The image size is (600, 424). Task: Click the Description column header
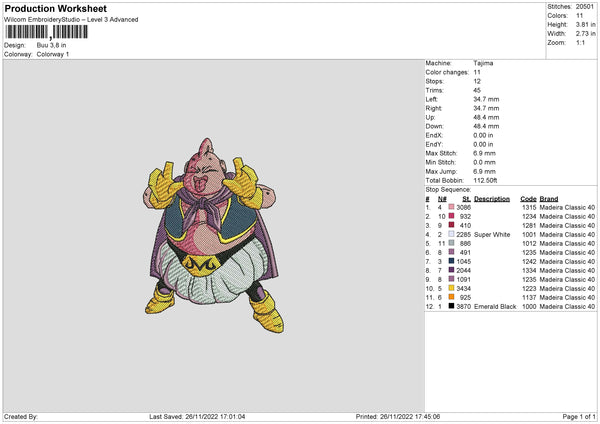point(492,198)
